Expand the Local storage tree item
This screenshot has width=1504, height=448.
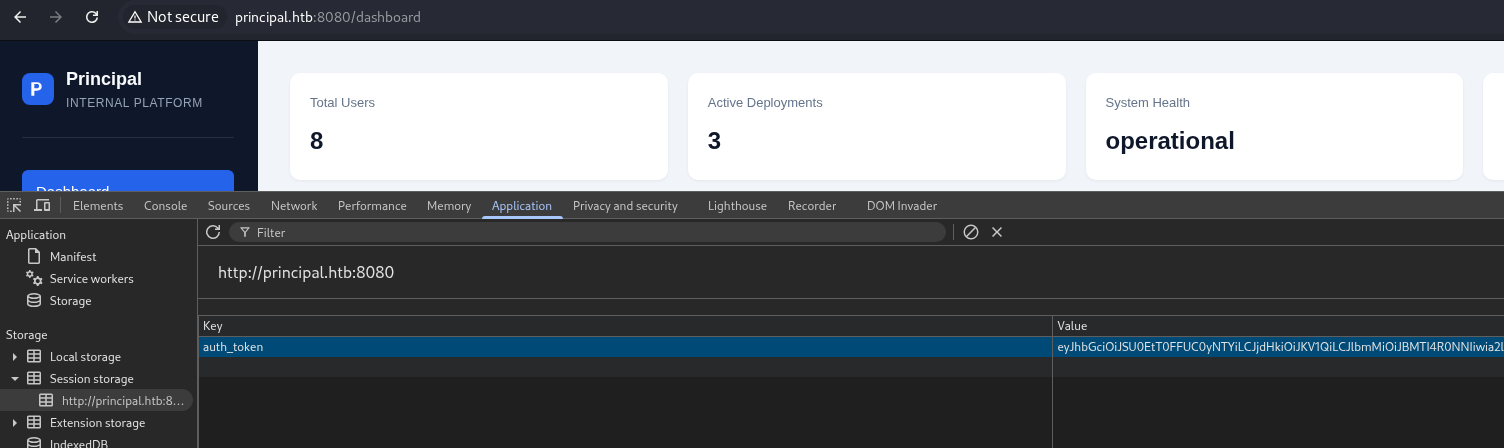coord(14,357)
